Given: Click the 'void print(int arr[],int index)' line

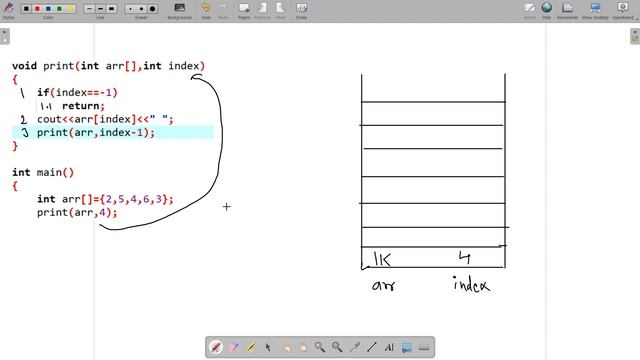Looking at the screenshot, I should (x=109, y=66).
